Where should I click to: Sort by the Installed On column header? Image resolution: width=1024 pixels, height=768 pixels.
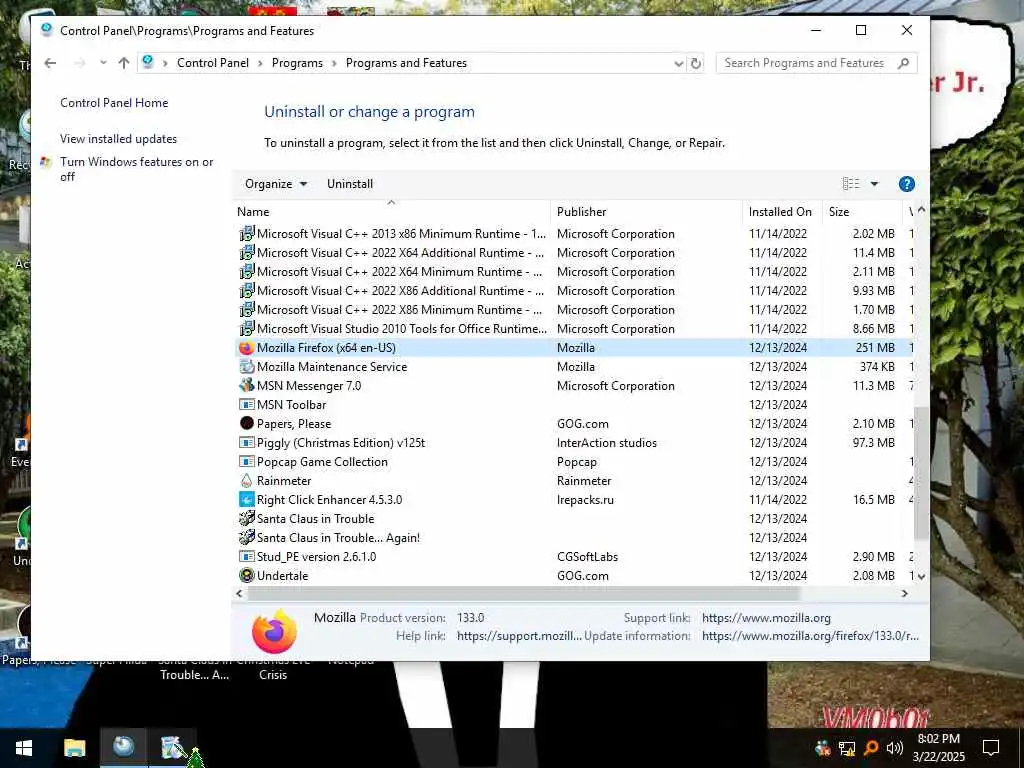[782, 212]
